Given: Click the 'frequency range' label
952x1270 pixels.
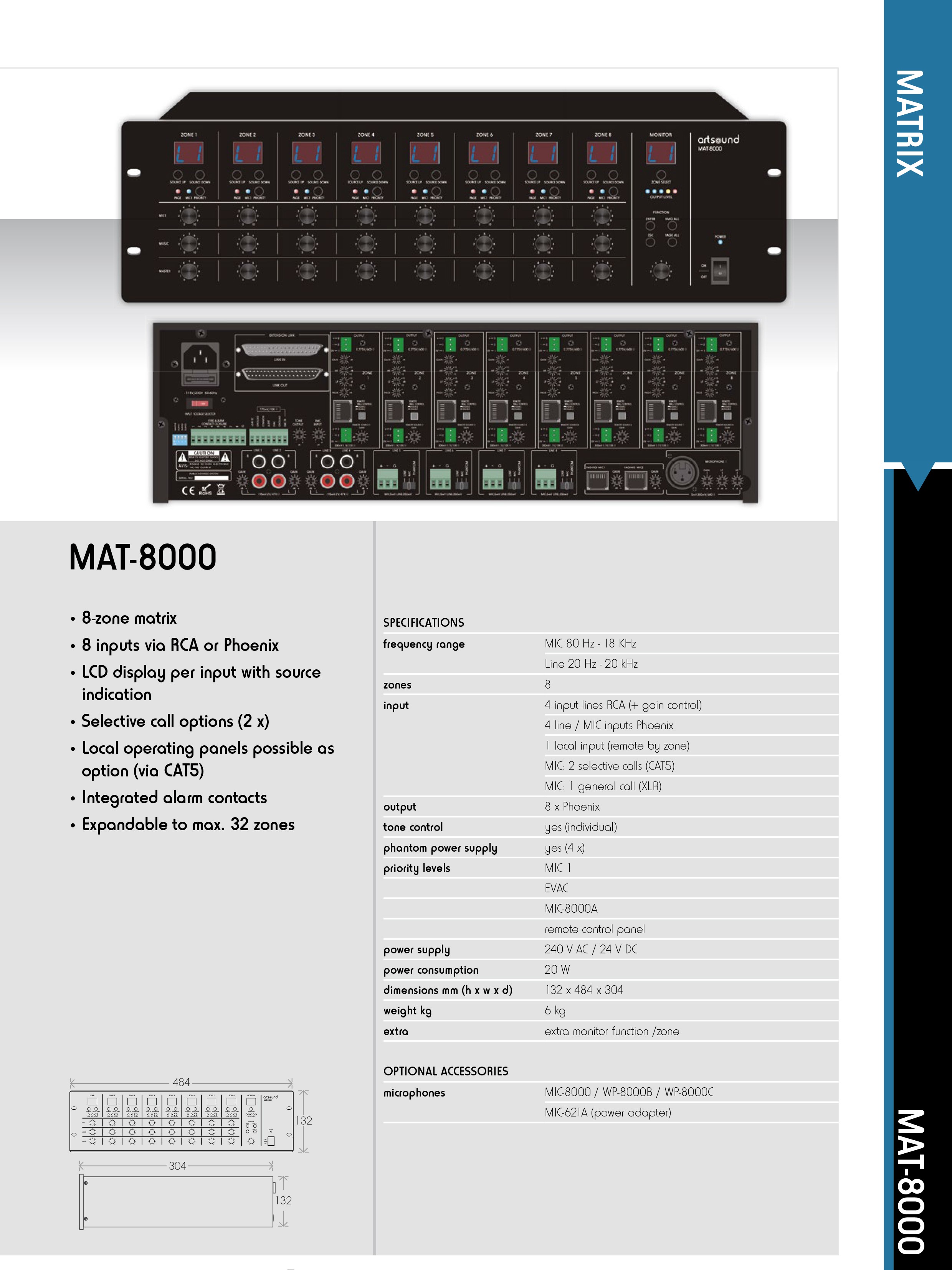Looking at the screenshot, I should point(424,644).
